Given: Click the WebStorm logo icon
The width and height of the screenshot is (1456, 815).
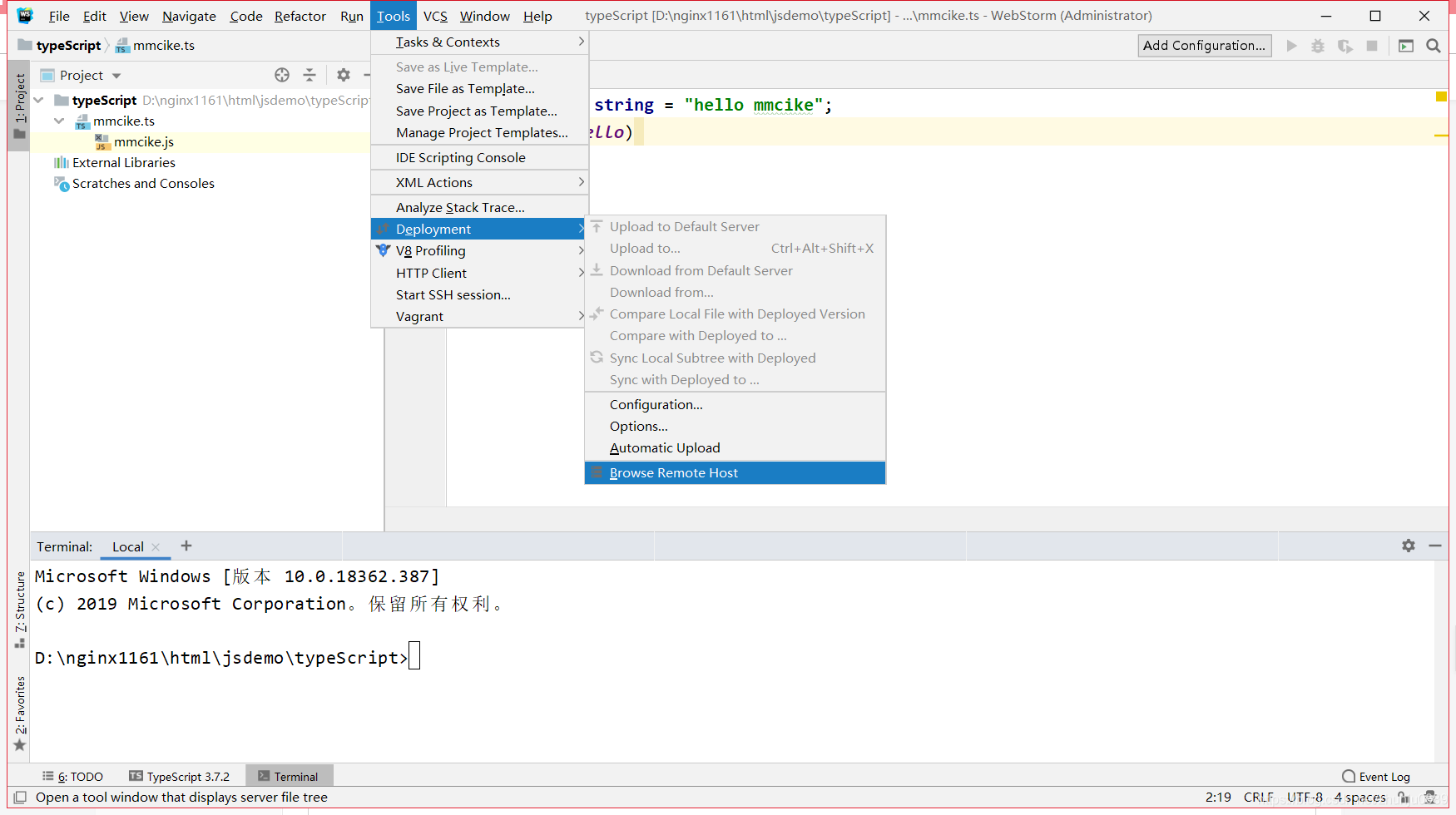Looking at the screenshot, I should (x=25, y=15).
